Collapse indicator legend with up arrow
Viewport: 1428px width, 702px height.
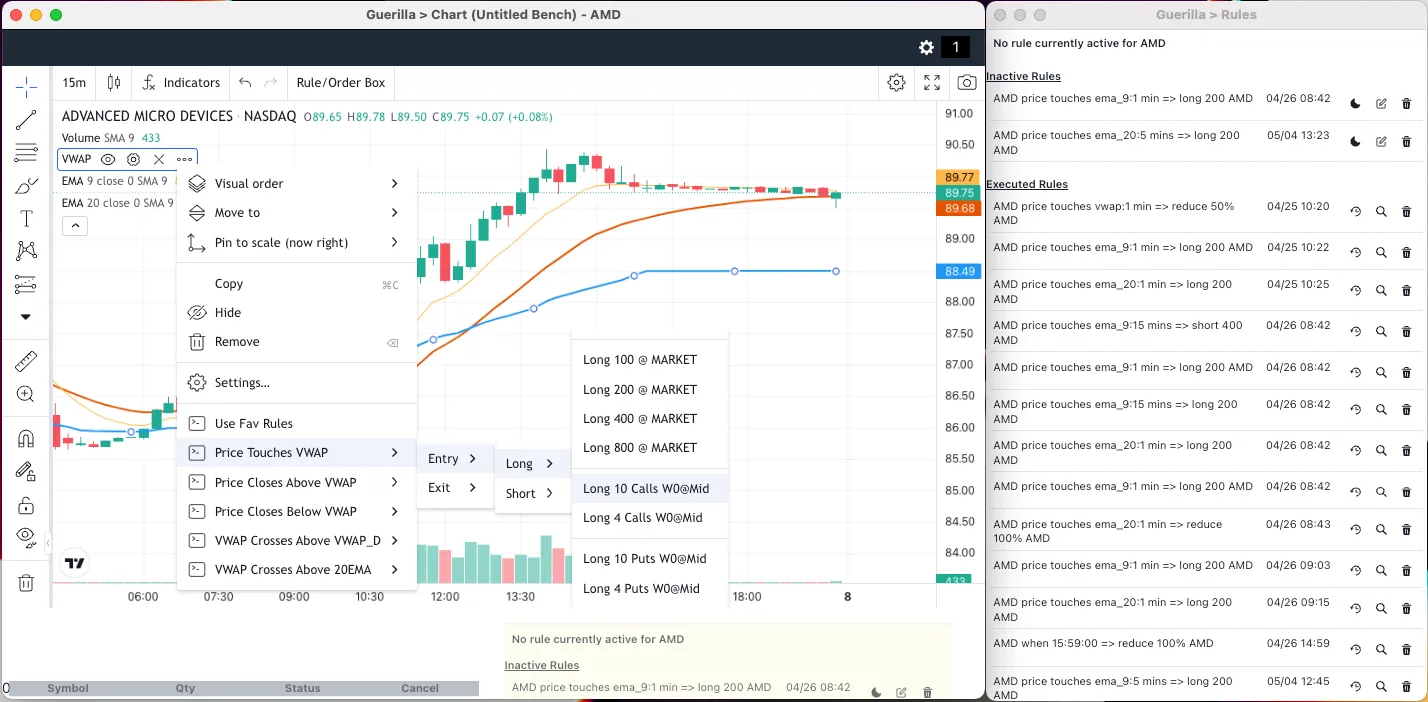[75, 226]
